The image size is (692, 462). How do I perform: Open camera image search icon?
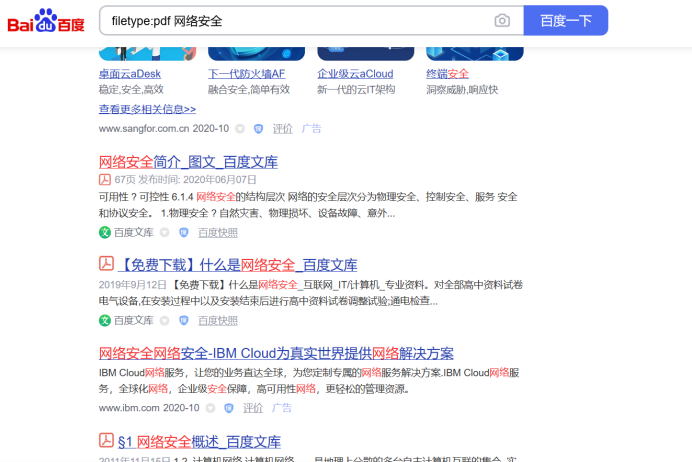[x=502, y=21]
